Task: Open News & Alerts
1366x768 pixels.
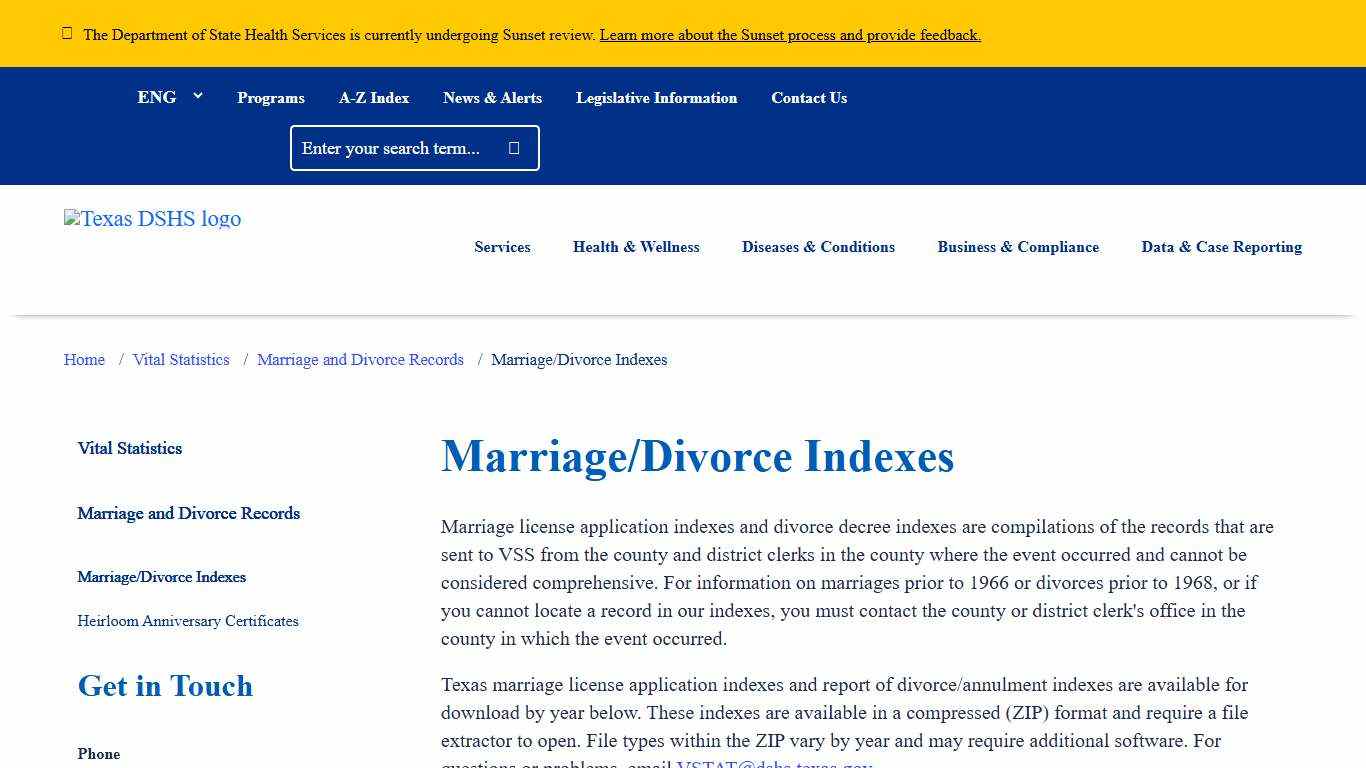Action: [x=492, y=97]
